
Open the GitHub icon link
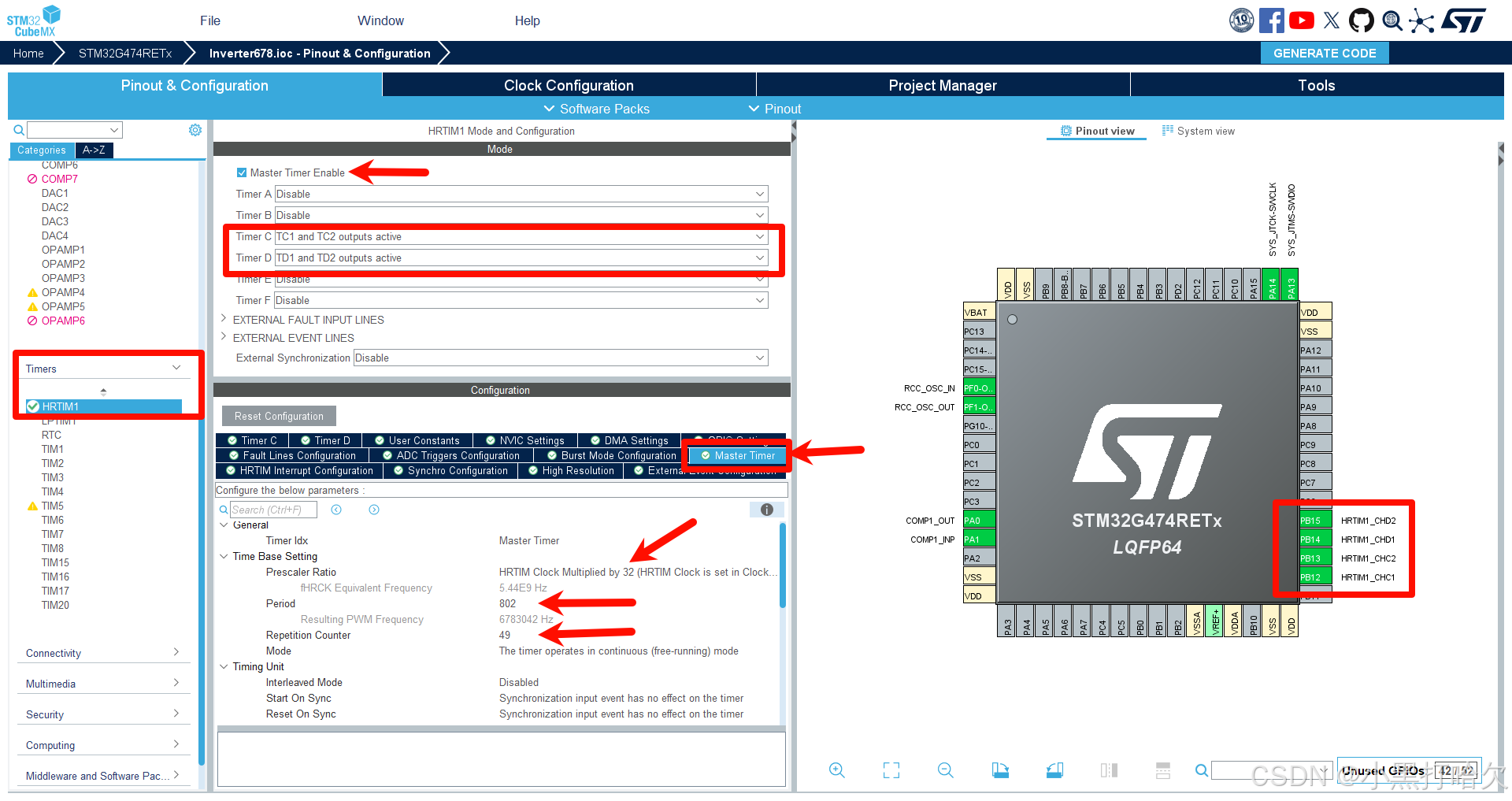(x=1361, y=20)
